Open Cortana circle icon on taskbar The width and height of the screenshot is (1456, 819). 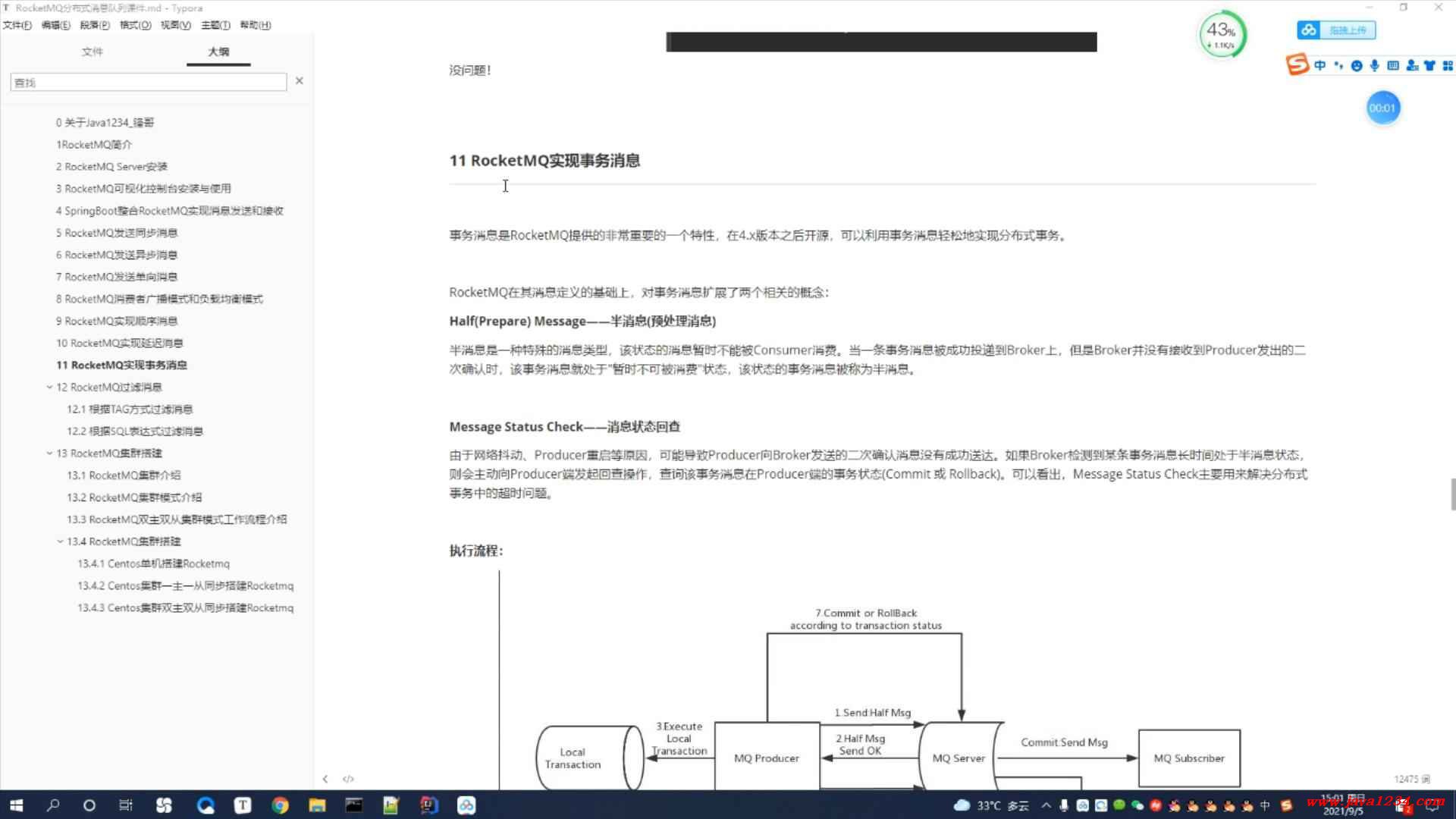[x=89, y=805]
